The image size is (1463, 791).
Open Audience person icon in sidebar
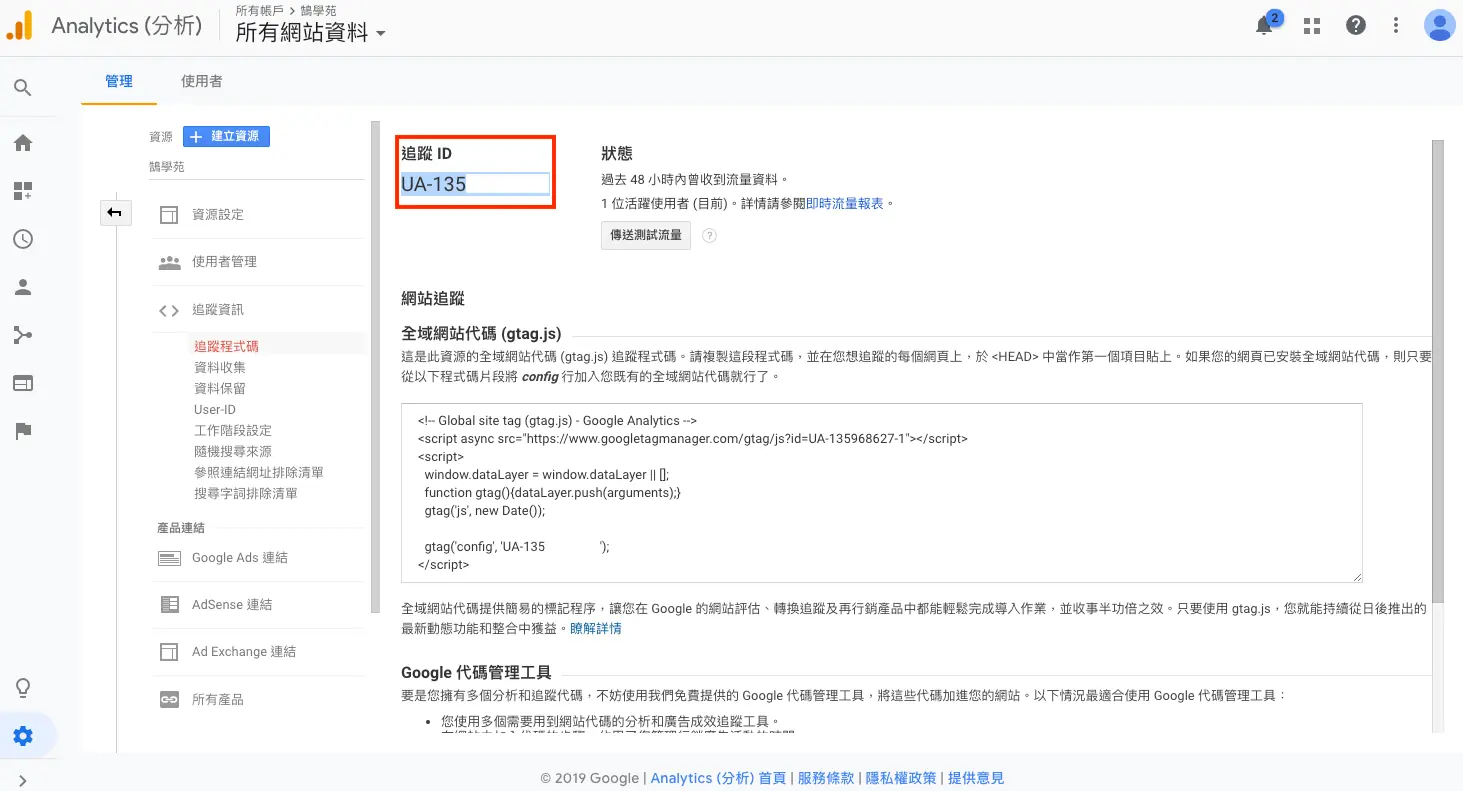(22, 287)
